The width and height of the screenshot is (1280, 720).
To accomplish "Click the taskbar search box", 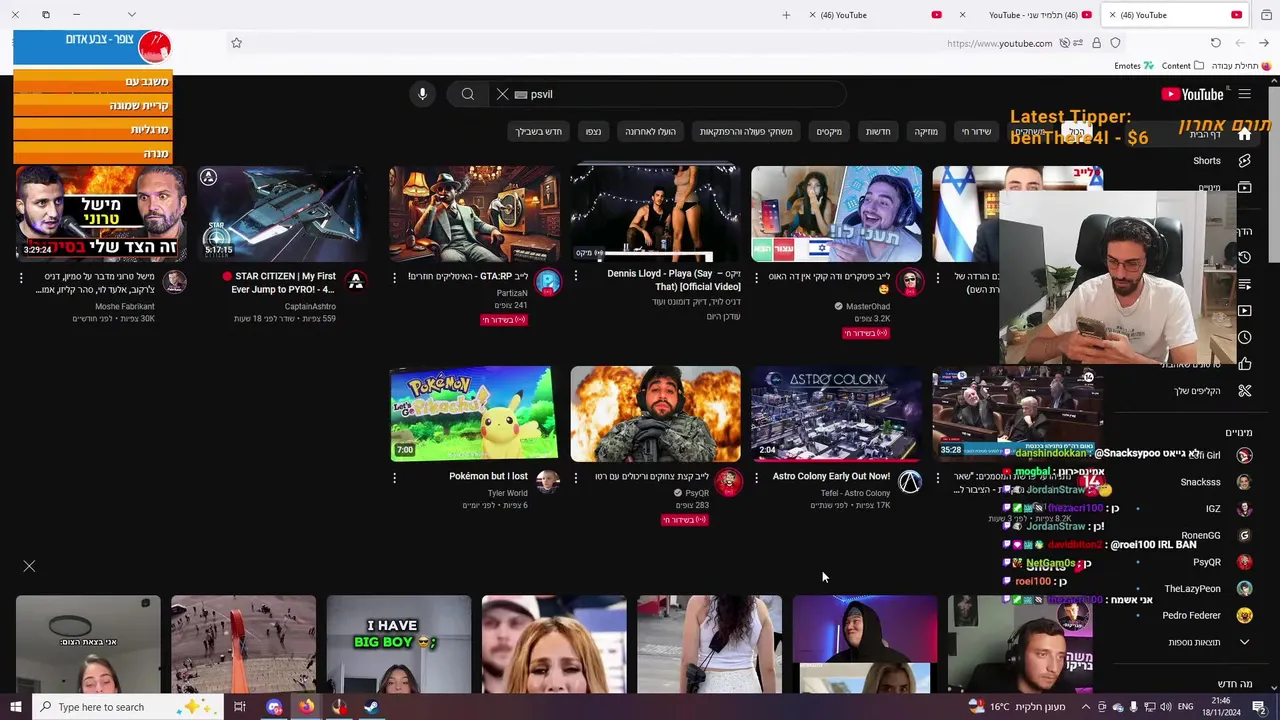I will tap(130, 707).
